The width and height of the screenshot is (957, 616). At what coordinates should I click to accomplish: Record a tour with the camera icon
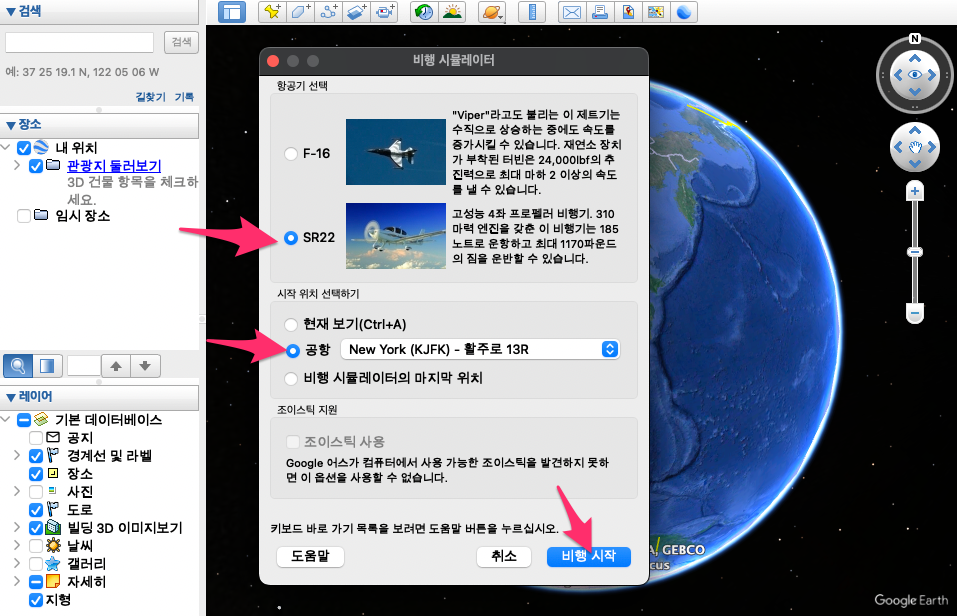click(385, 12)
